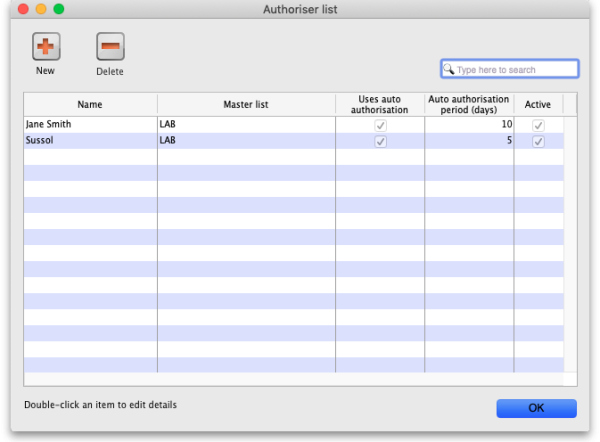The width and height of the screenshot is (600, 442).
Task: Close the Authoriser list window
Action: (x=13, y=9)
